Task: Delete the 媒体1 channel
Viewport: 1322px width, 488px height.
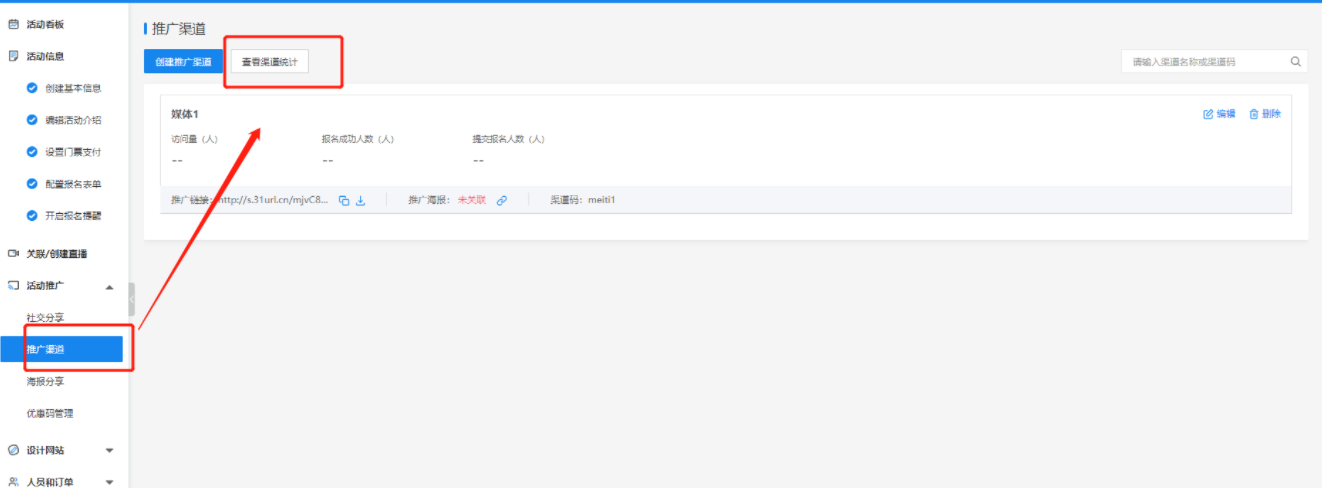Action: 1265,114
